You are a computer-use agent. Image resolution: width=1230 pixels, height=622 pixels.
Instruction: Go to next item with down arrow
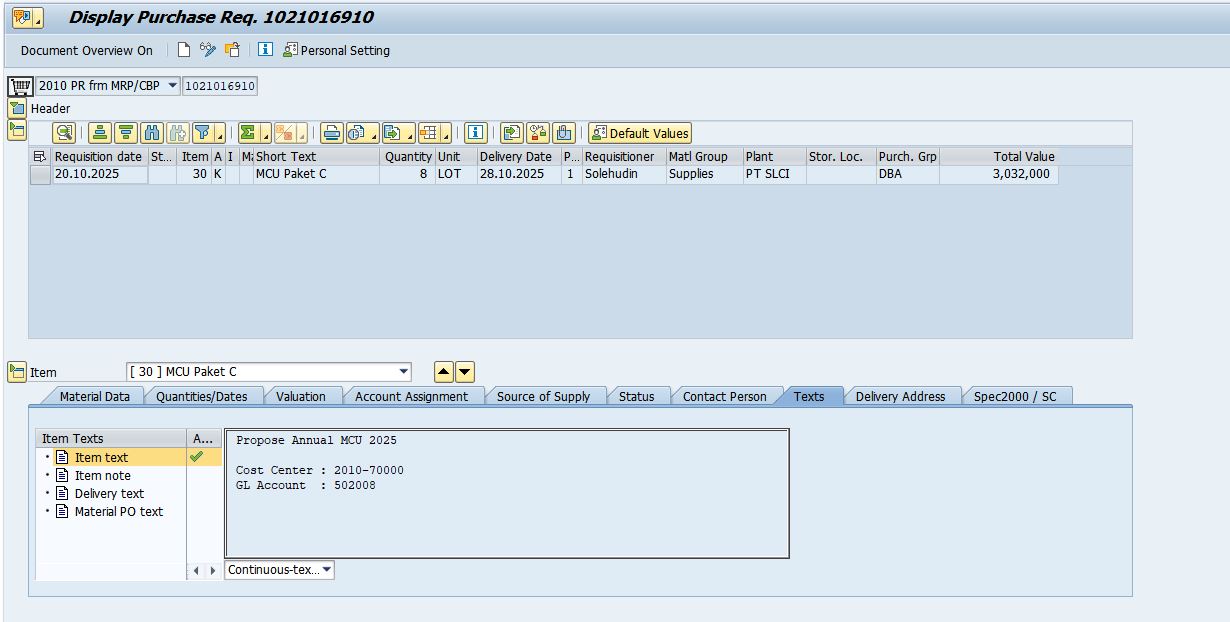[465, 372]
